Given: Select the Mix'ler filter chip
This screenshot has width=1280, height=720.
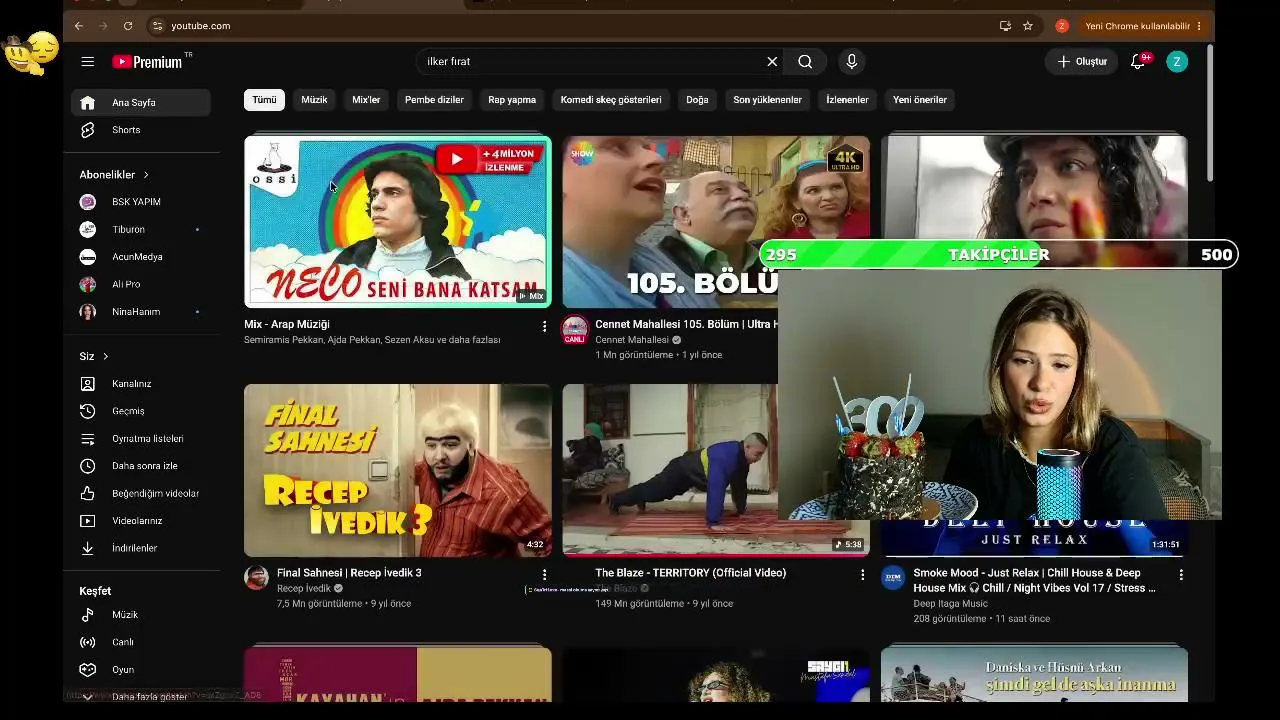Looking at the screenshot, I should point(366,100).
